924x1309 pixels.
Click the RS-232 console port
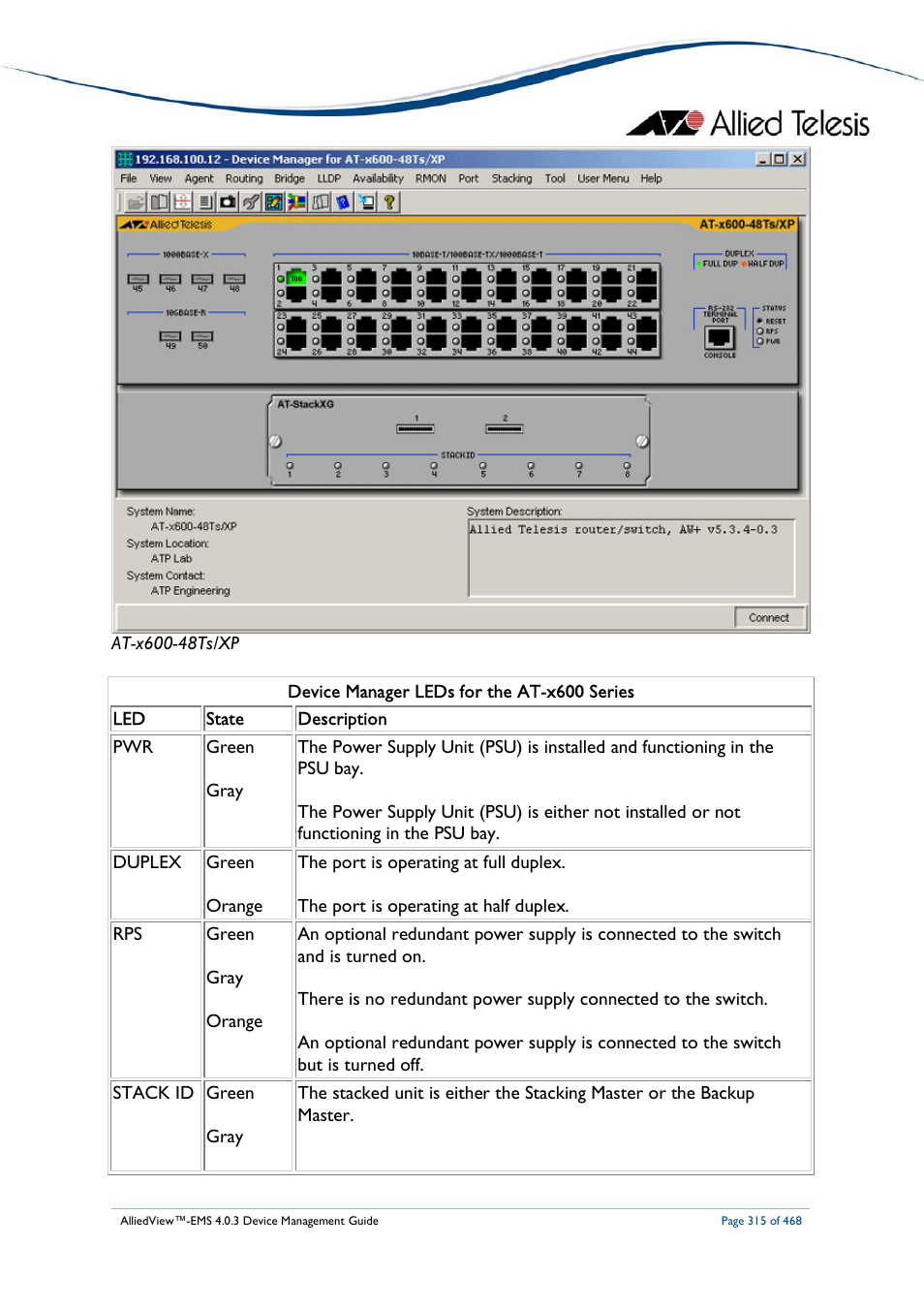click(720, 337)
